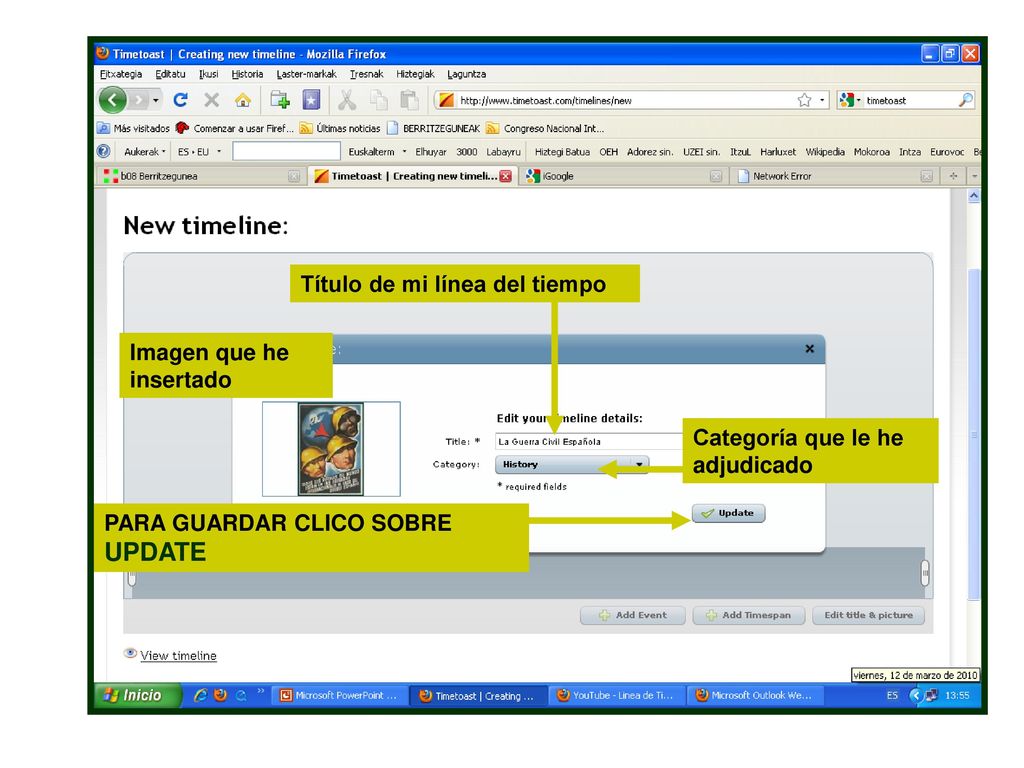This screenshot has height=768, width=1024.
Task: Open the back/forward history dropdown arrow
Action: click(155, 100)
